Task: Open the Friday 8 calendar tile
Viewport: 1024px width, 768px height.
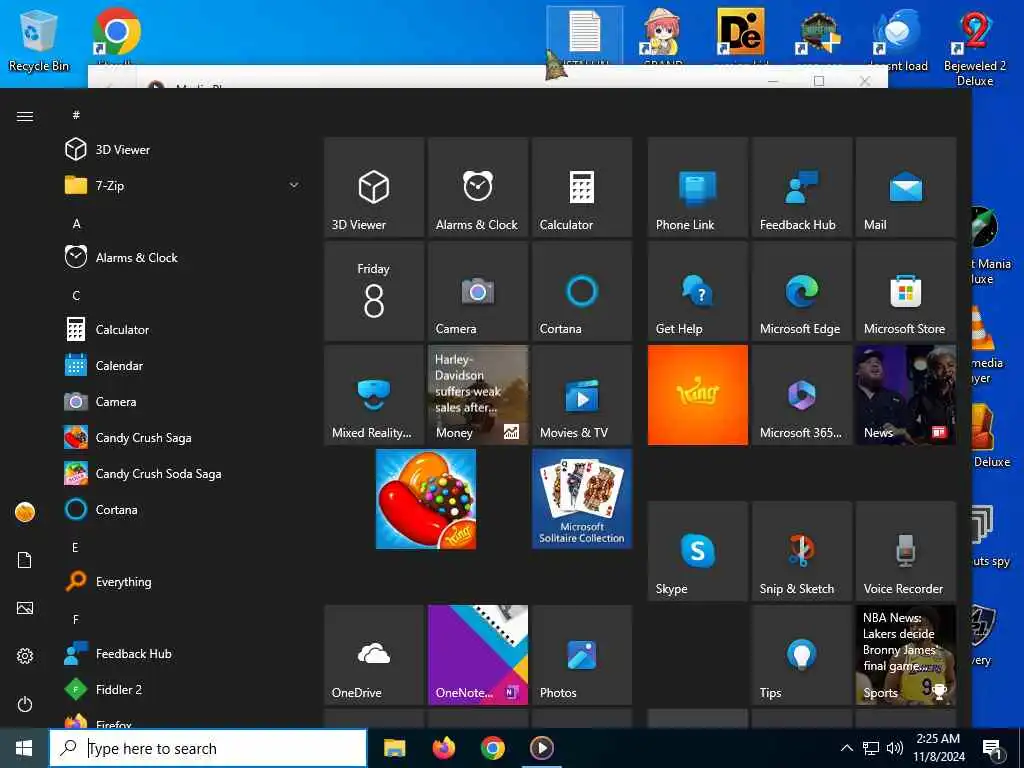Action: (374, 291)
